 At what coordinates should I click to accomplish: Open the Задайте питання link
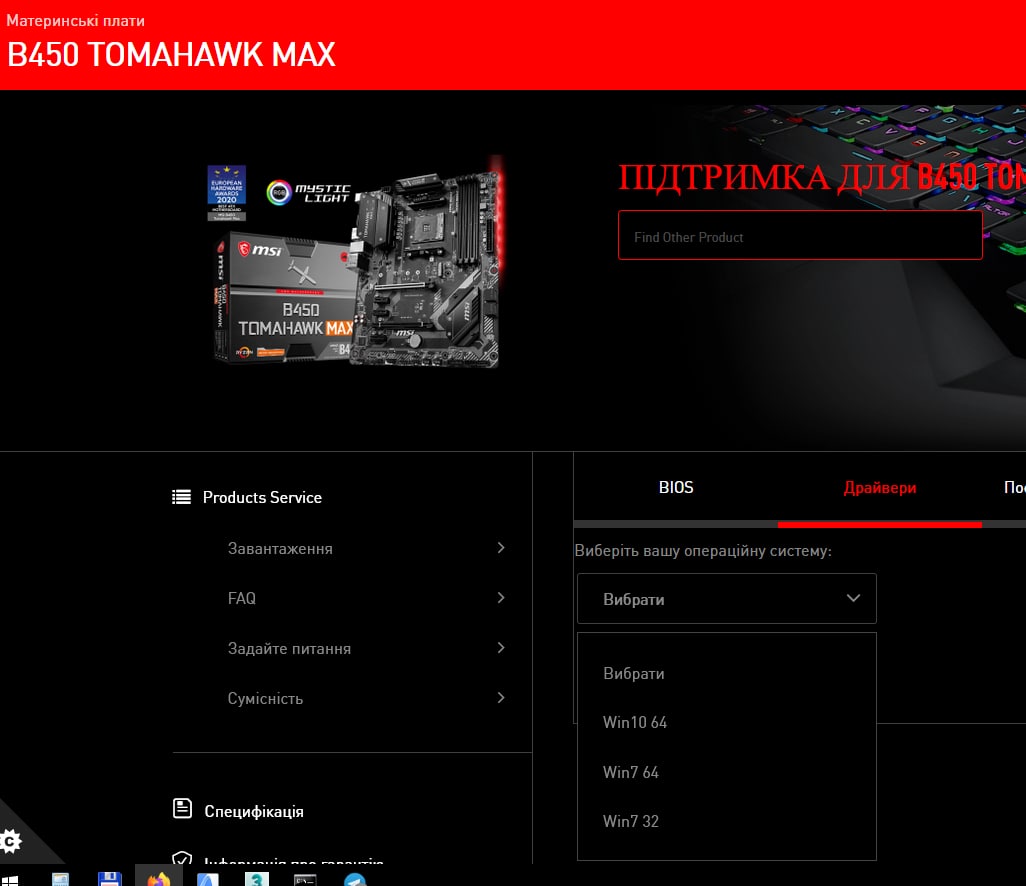pos(289,648)
